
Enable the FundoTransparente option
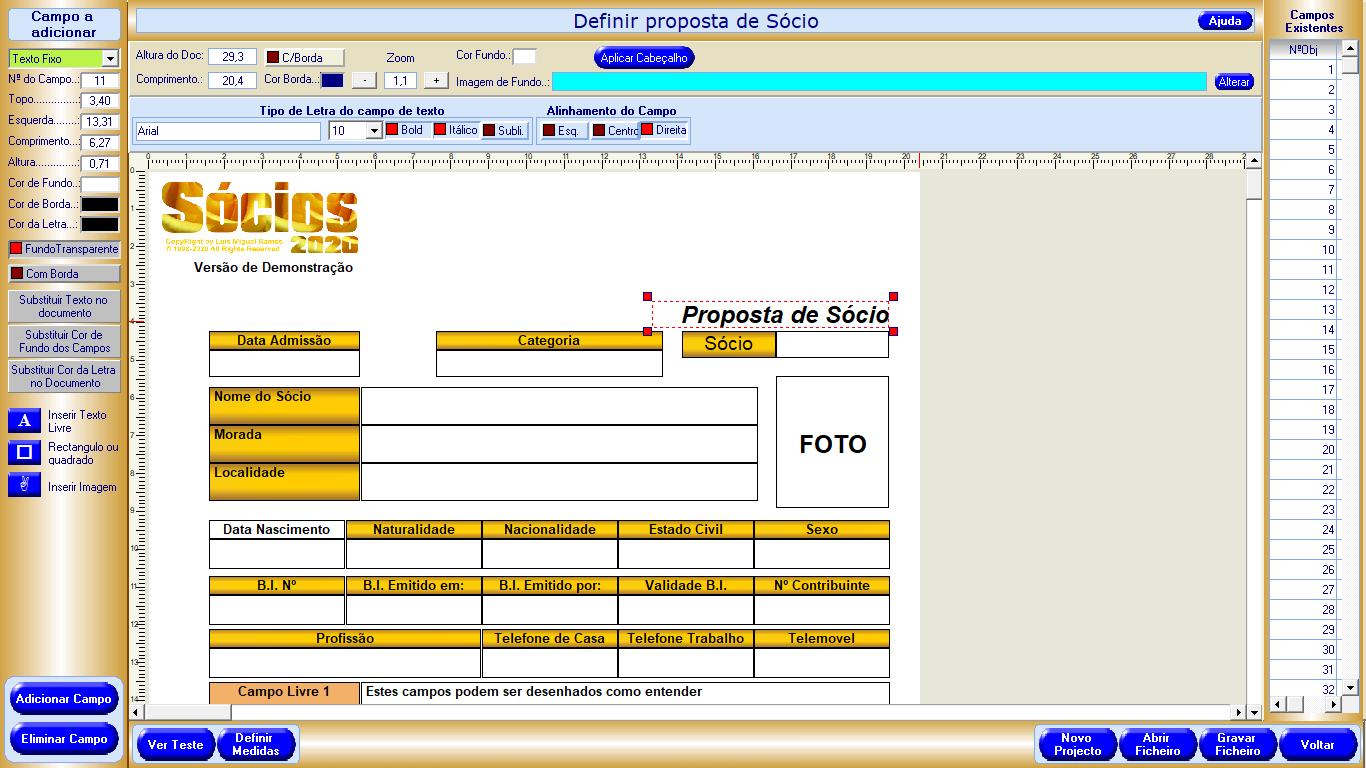point(64,249)
